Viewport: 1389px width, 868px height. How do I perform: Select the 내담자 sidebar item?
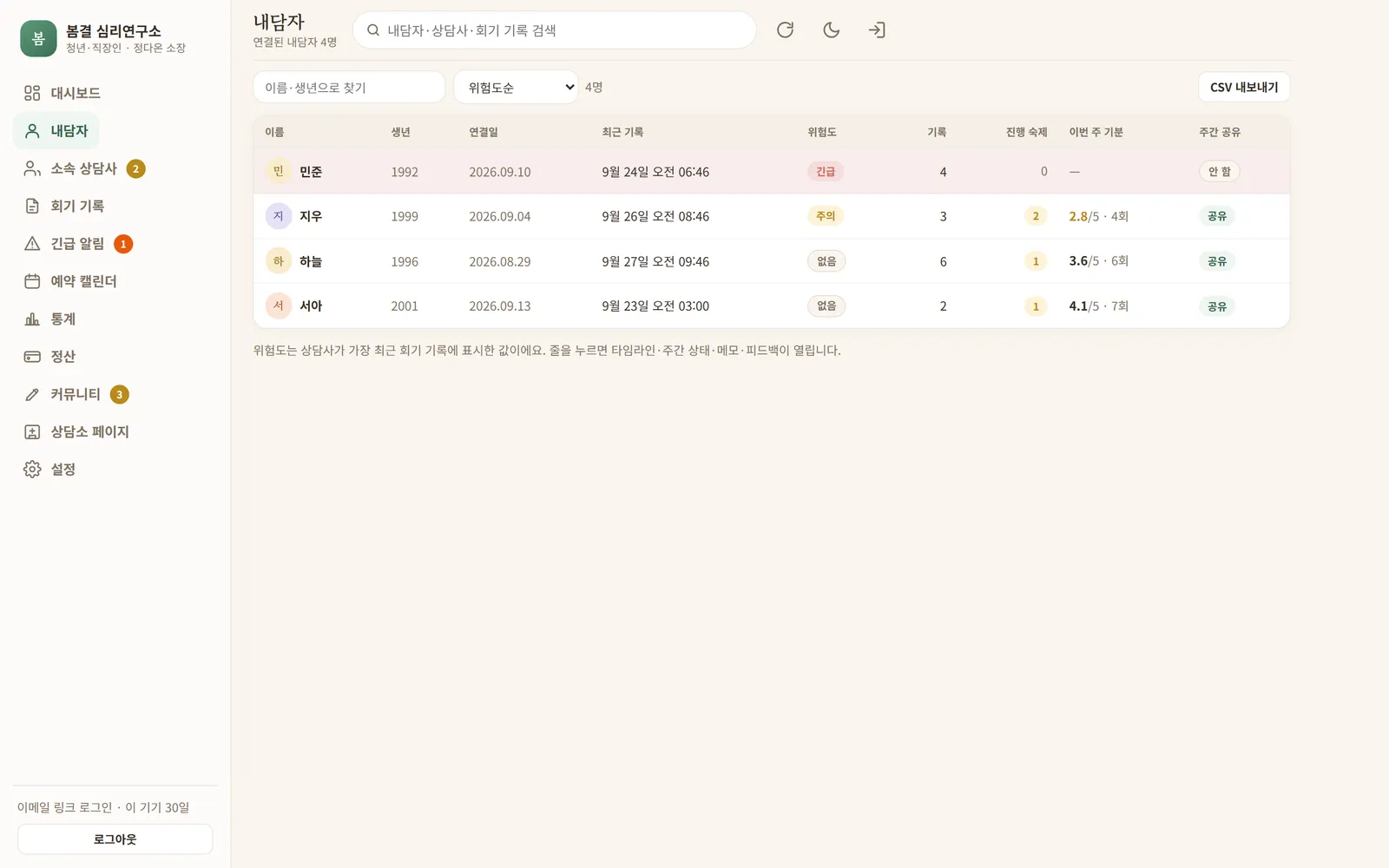56,131
